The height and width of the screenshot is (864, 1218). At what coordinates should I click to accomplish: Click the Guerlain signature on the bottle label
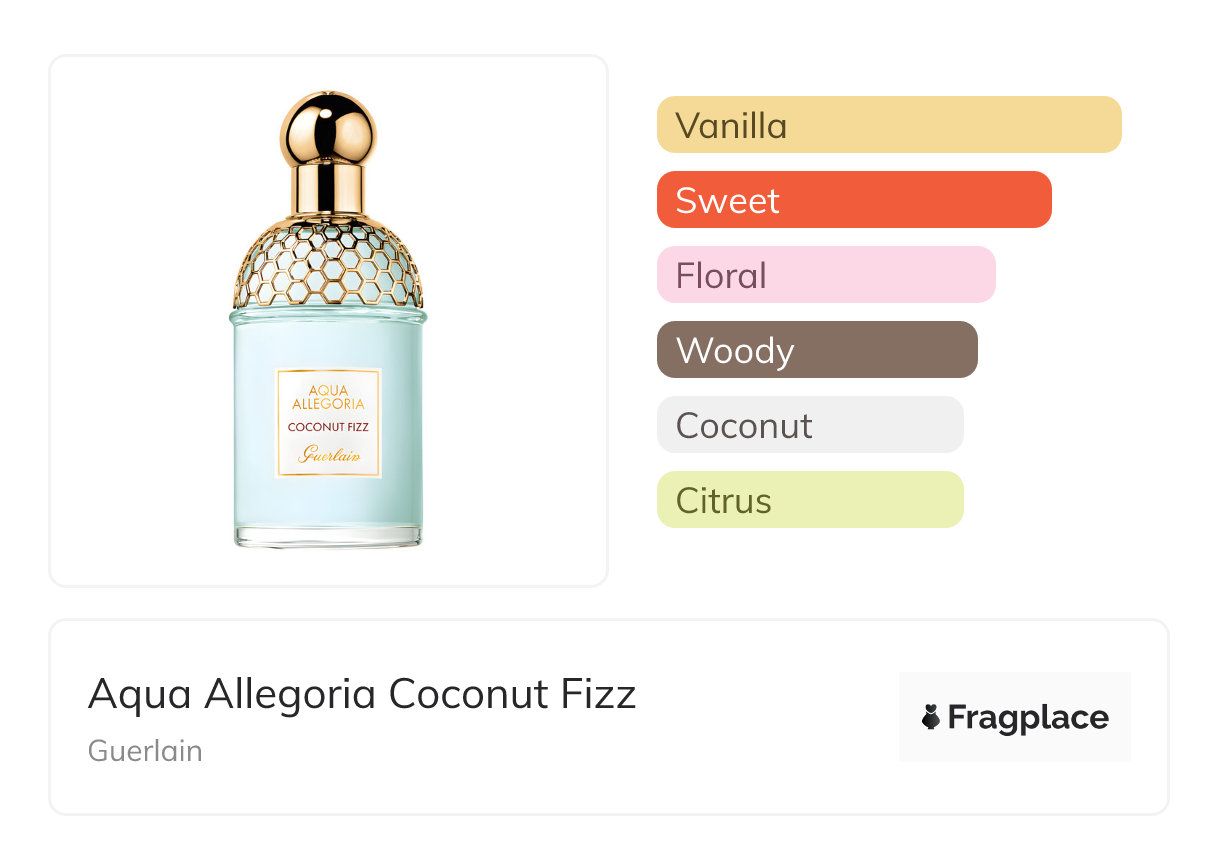[328, 455]
